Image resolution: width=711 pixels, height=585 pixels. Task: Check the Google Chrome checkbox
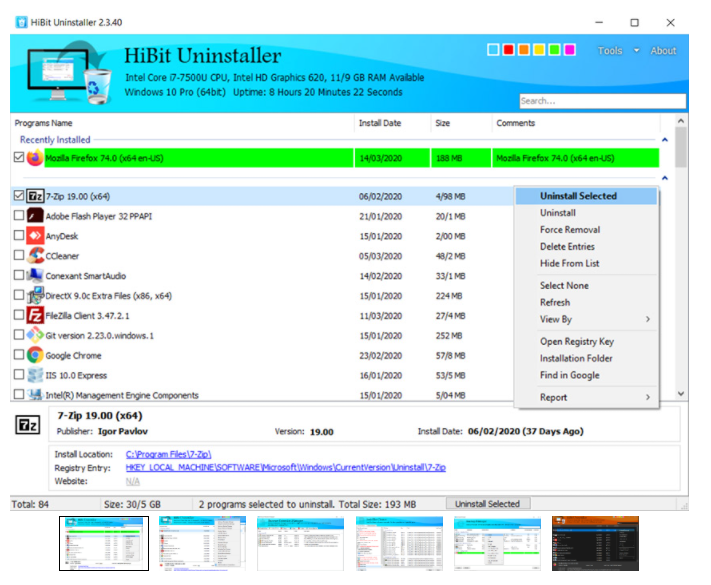[x=19, y=355]
